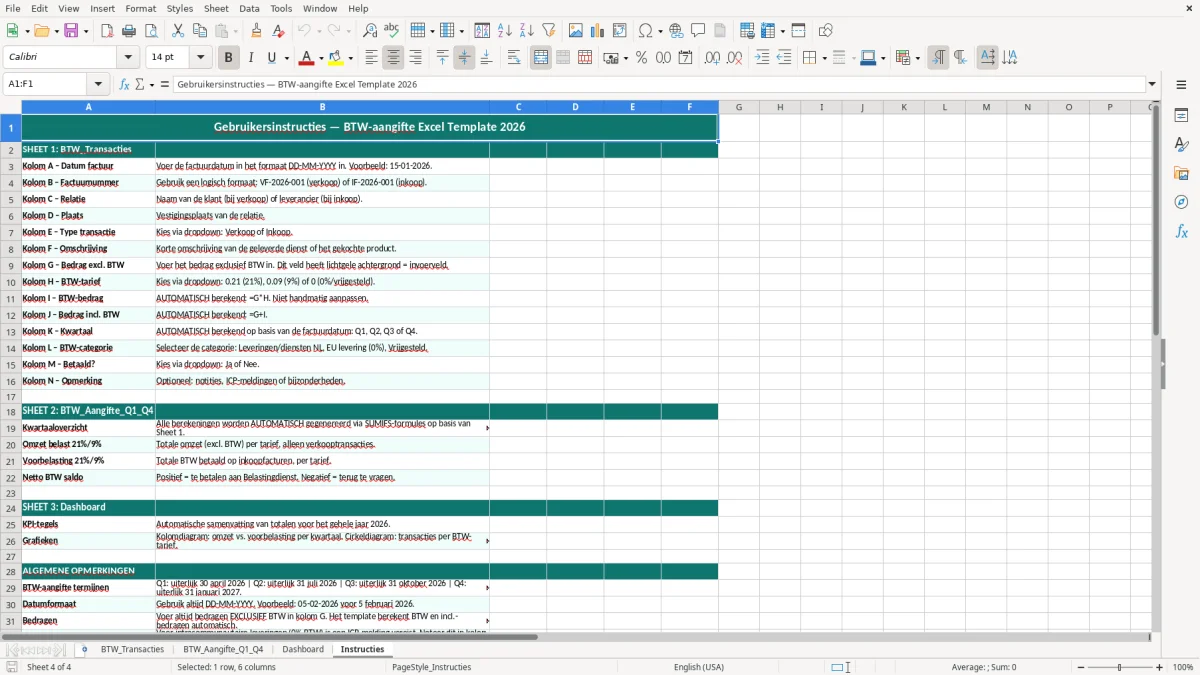The width and height of the screenshot is (1200, 675).
Task: Open the borders dropdown arrow
Action: click(x=823, y=58)
